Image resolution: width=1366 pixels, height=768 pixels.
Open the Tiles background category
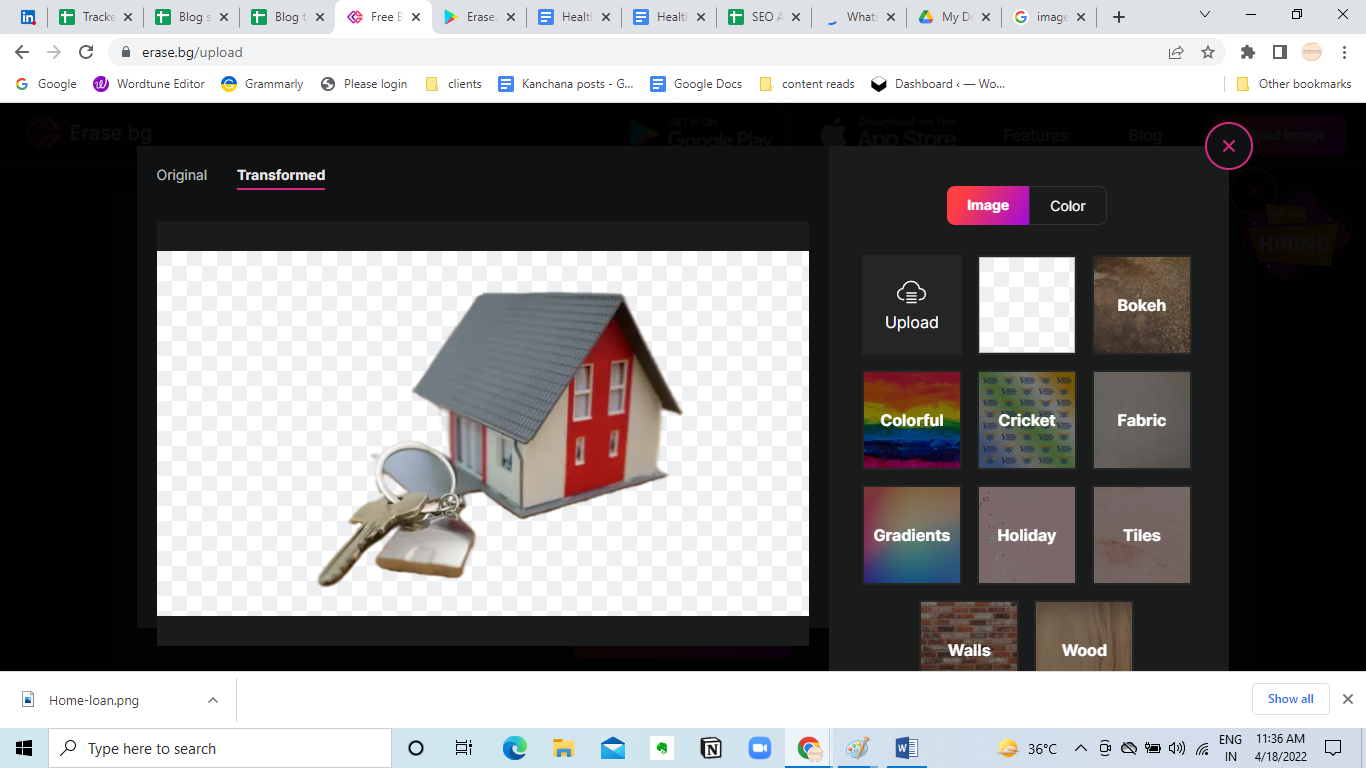click(1142, 535)
